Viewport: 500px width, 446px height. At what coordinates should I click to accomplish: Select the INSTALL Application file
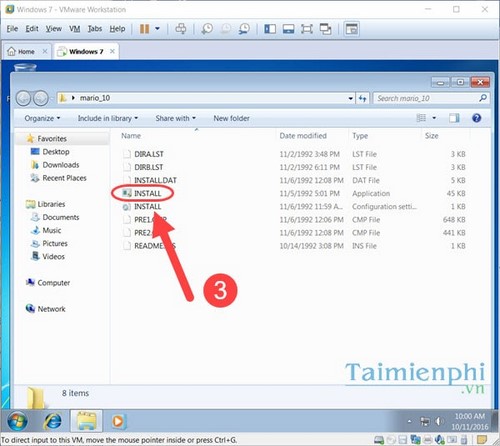coord(147,194)
